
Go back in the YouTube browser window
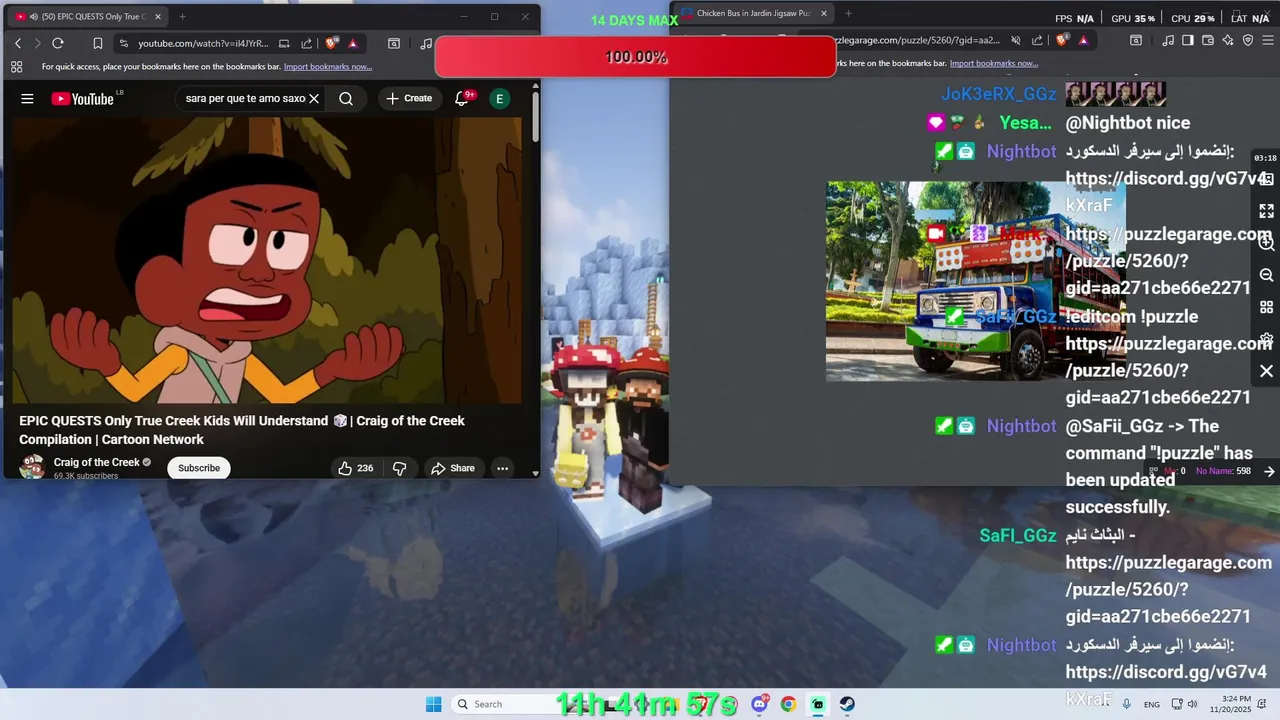point(18,43)
